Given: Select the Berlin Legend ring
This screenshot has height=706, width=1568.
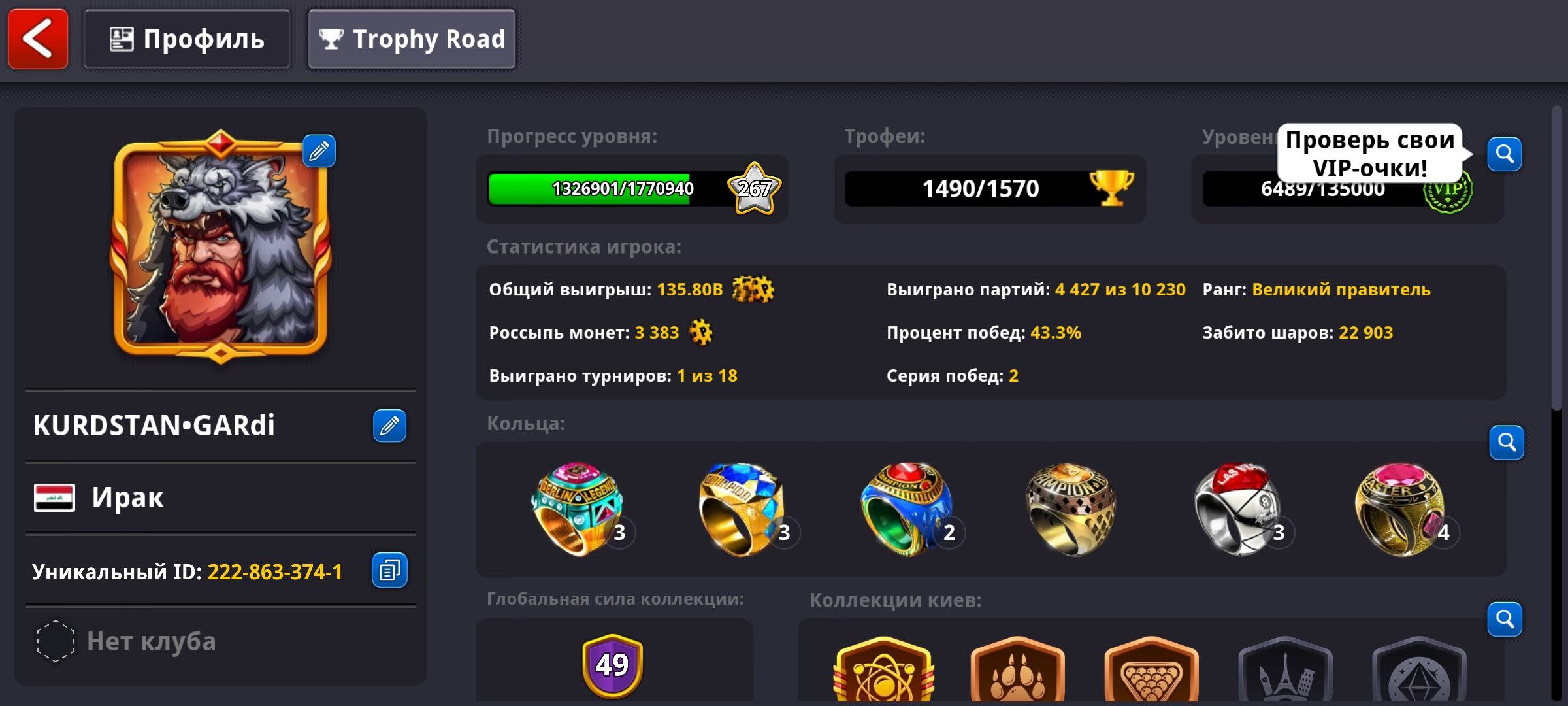Looking at the screenshot, I should (x=578, y=509).
